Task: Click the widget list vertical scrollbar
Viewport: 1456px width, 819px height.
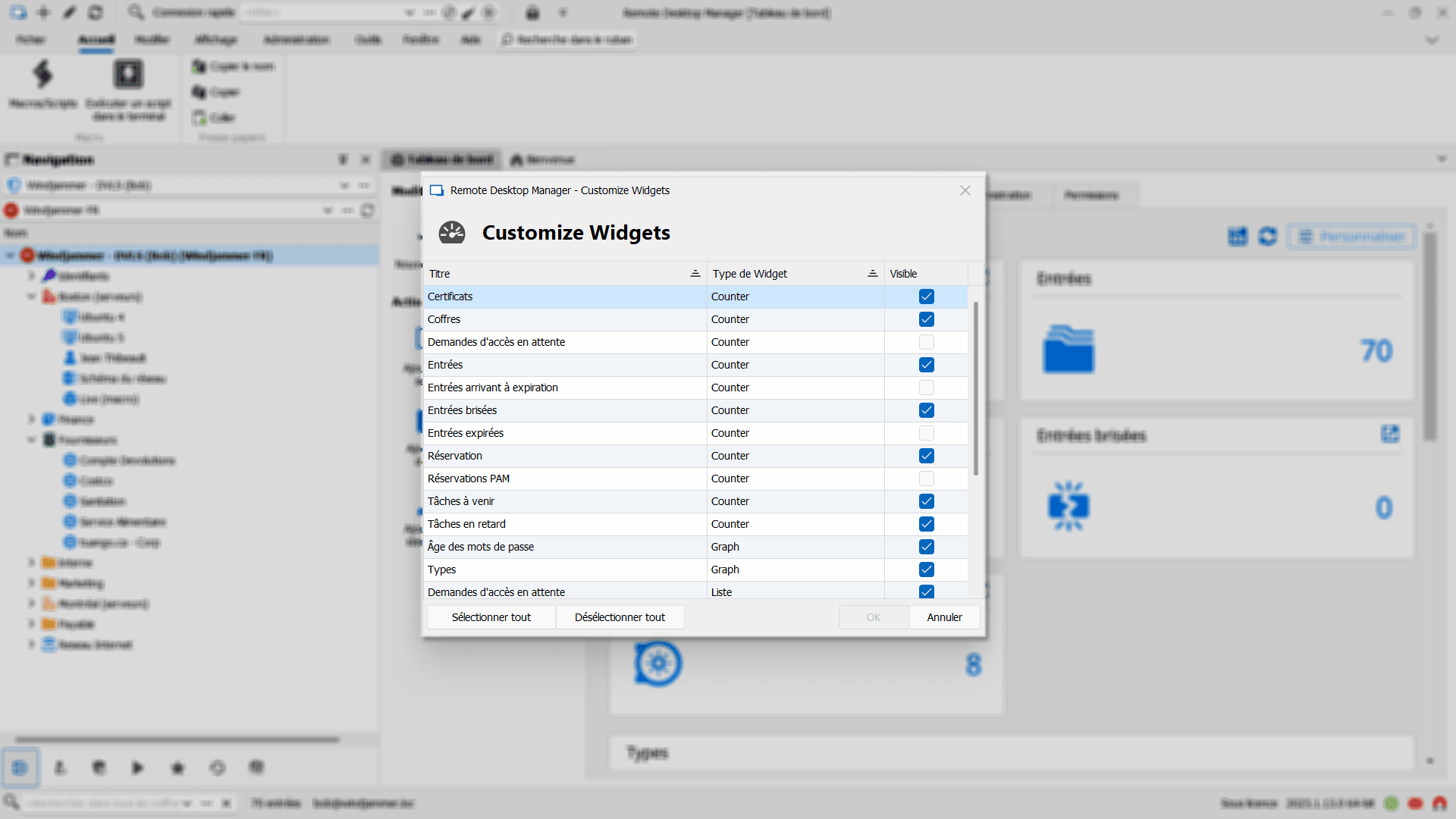Action: point(975,387)
